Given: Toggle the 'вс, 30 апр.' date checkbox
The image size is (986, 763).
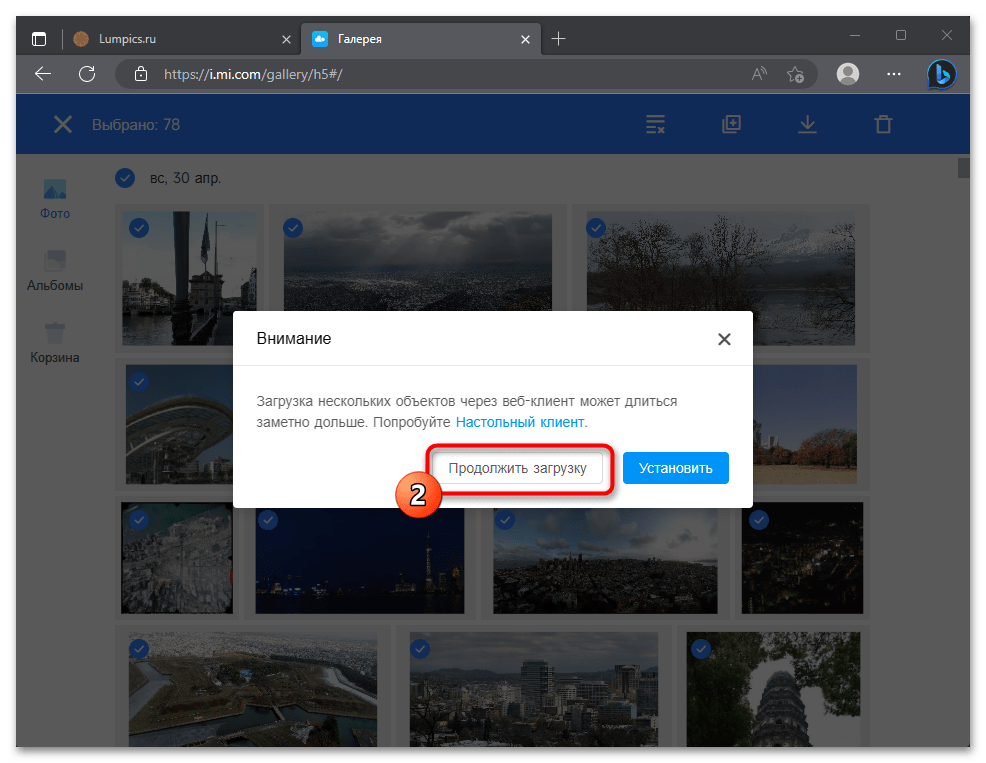Looking at the screenshot, I should point(125,178).
